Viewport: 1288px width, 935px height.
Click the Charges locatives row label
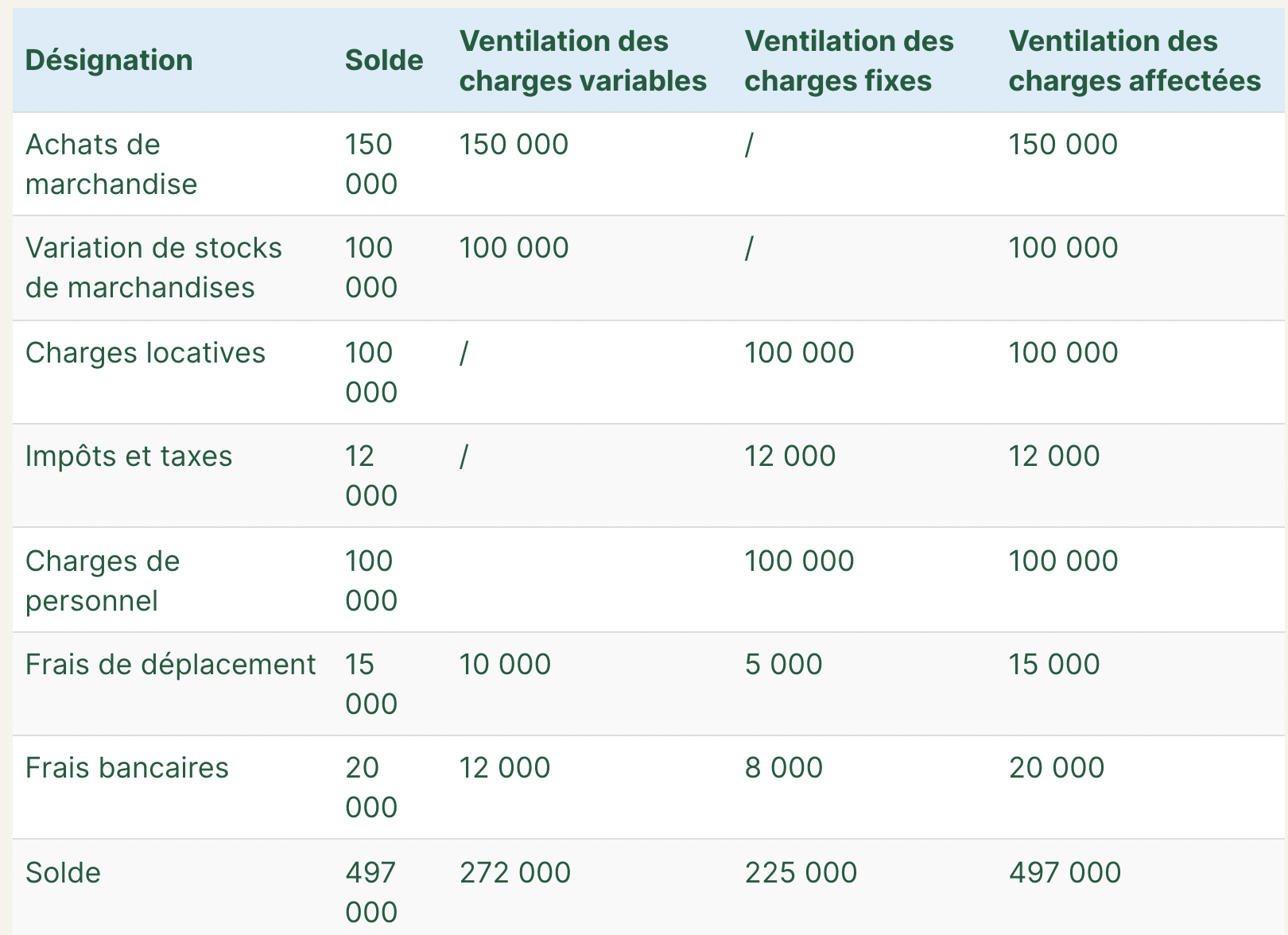tap(145, 353)
